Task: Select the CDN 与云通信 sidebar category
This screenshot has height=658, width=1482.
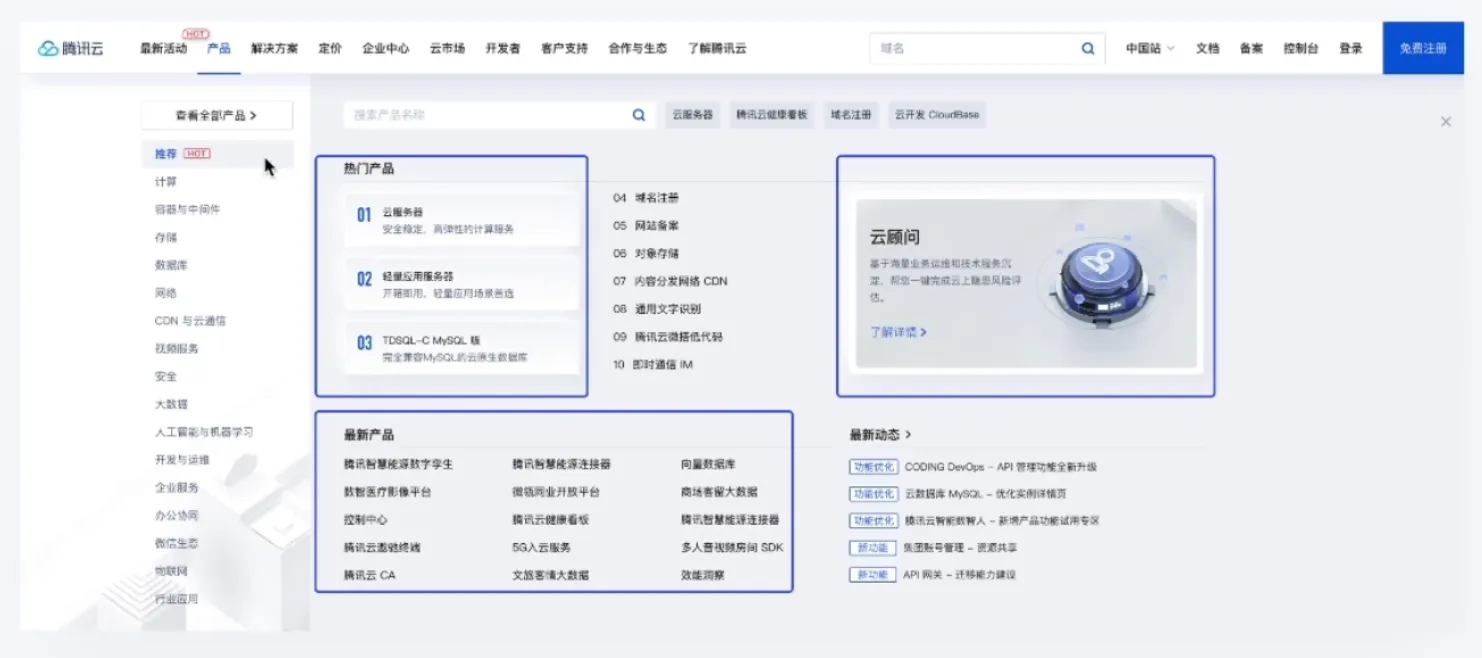Action: (x=190, y=321)
